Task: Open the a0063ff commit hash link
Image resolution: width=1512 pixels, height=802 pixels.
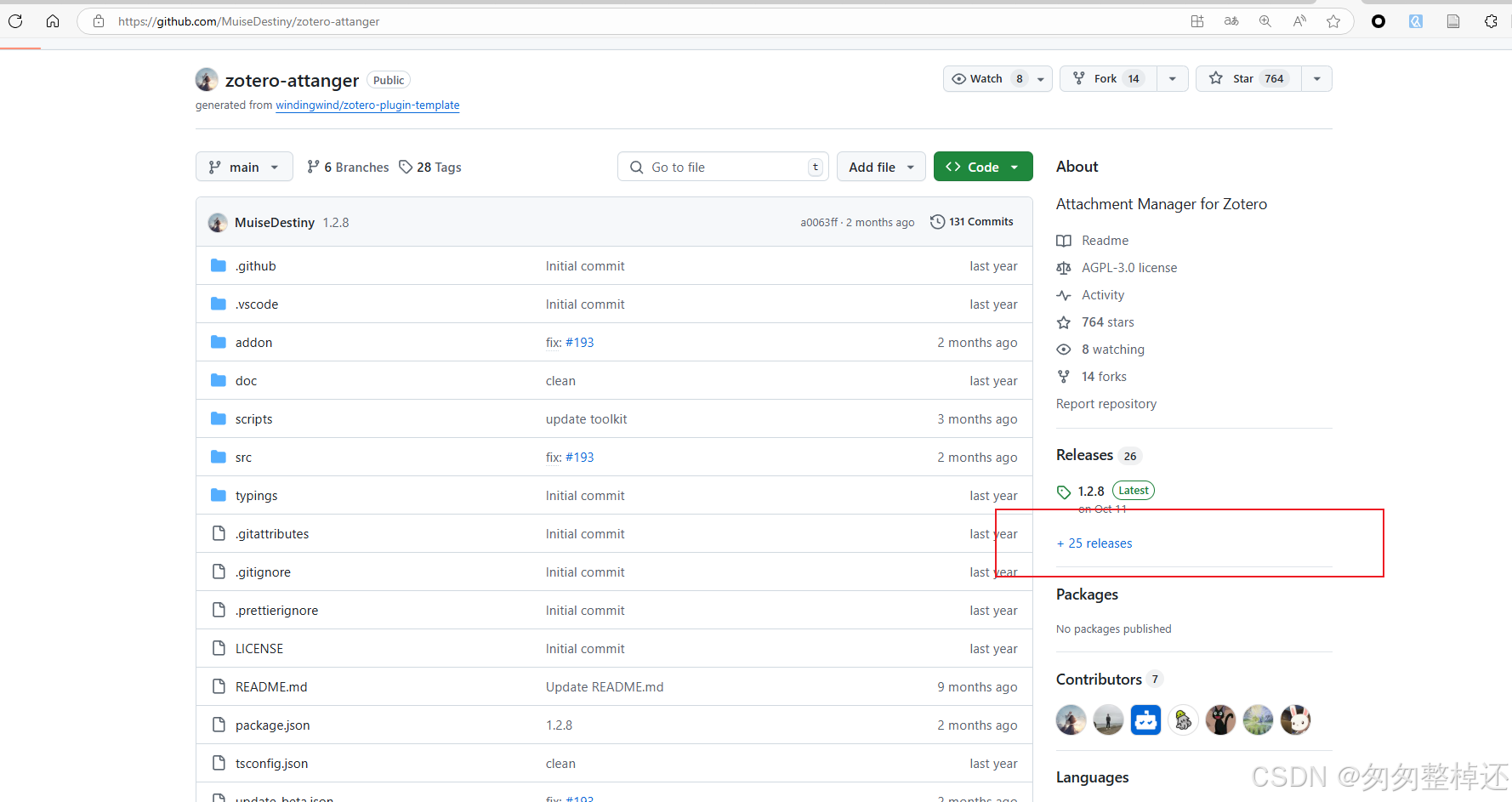Action: coord(819,223)
